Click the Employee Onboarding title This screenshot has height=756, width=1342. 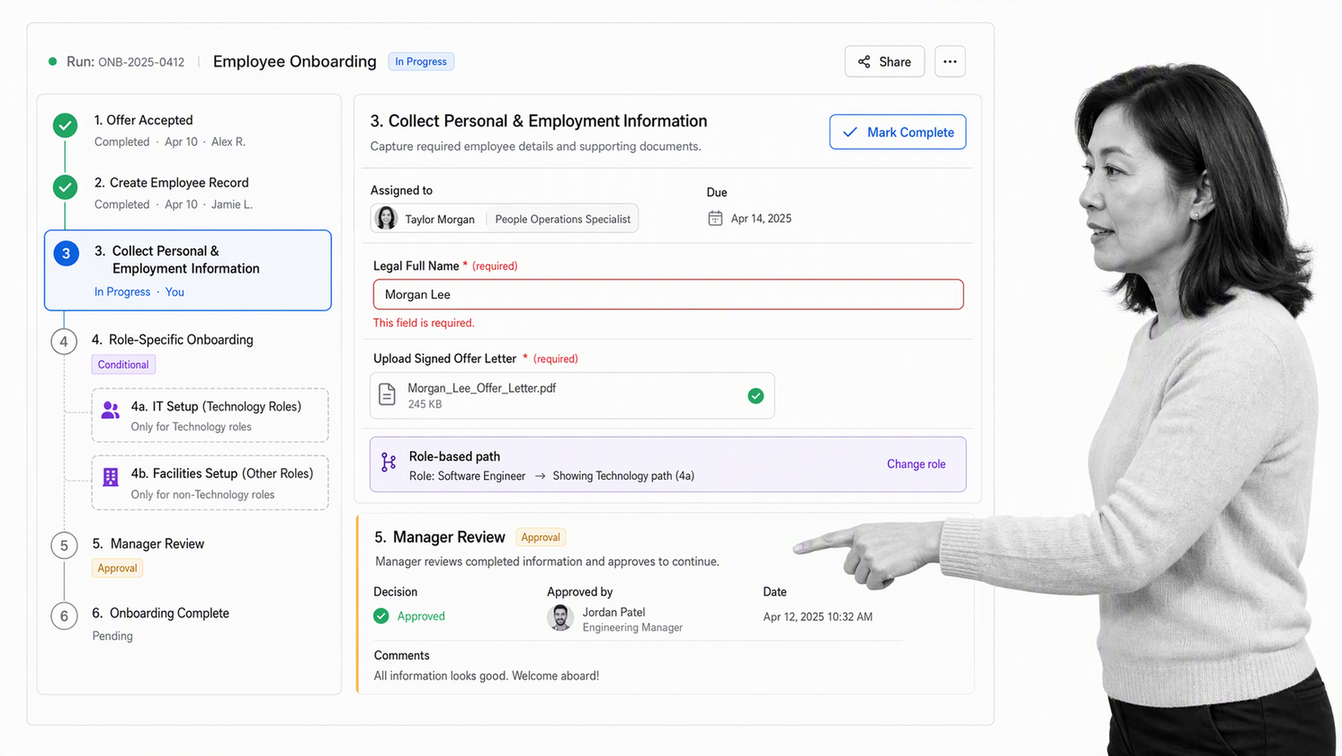pos(295,62)
